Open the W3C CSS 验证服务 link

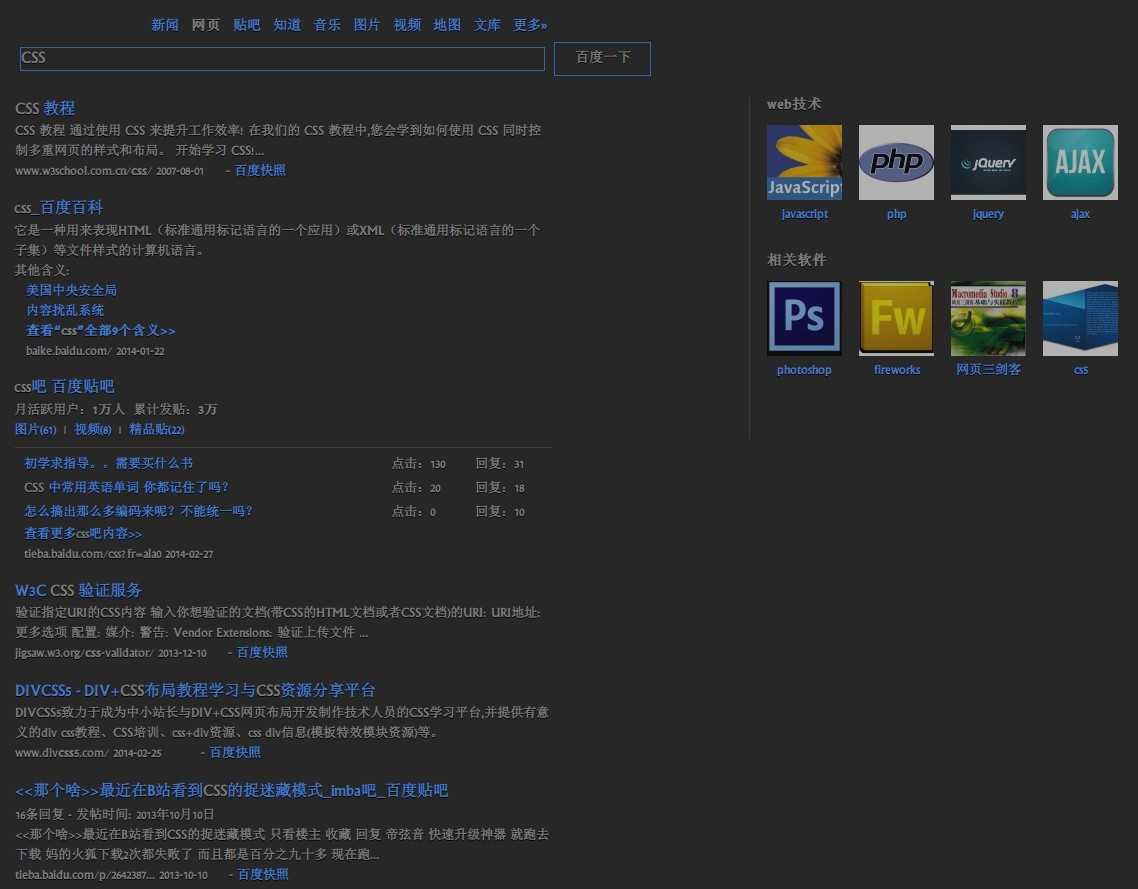(x=78, y=589)
